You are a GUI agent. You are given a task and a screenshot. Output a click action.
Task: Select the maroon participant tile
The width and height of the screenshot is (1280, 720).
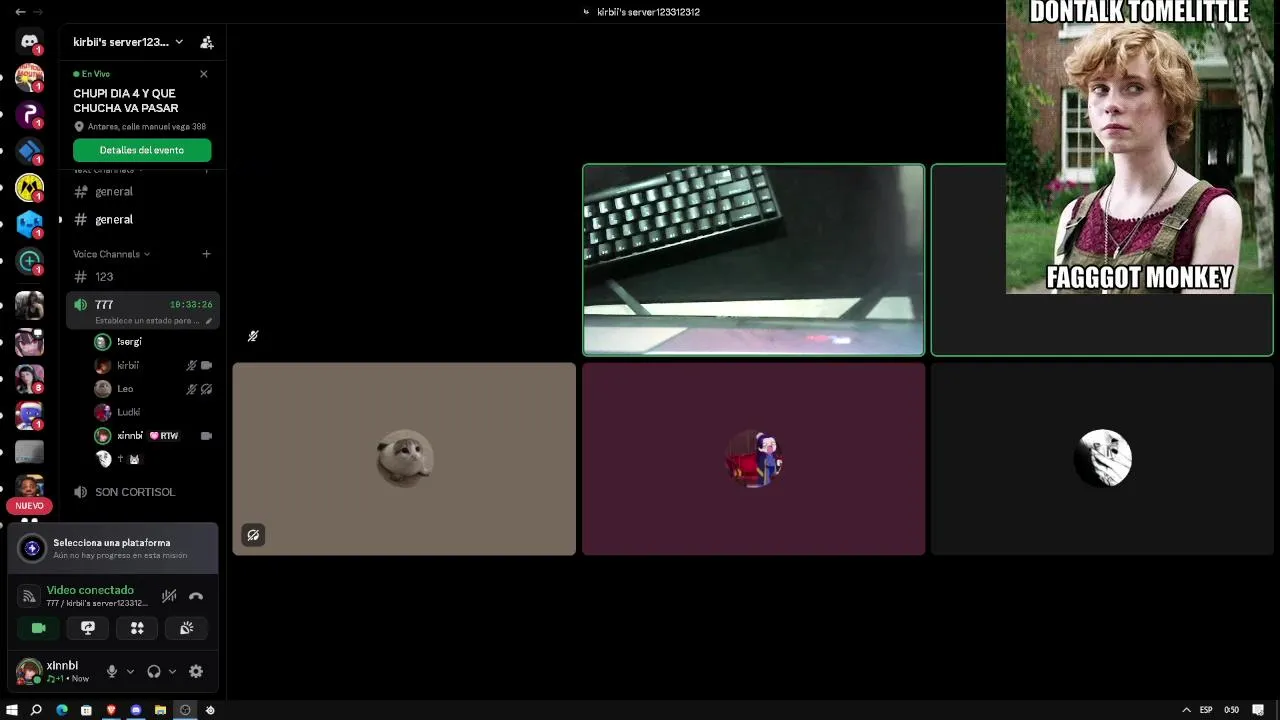coord(754,458)
